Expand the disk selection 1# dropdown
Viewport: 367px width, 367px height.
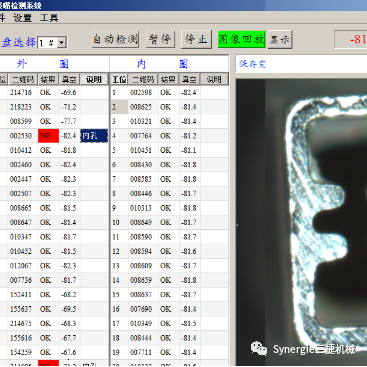(61, 43)
